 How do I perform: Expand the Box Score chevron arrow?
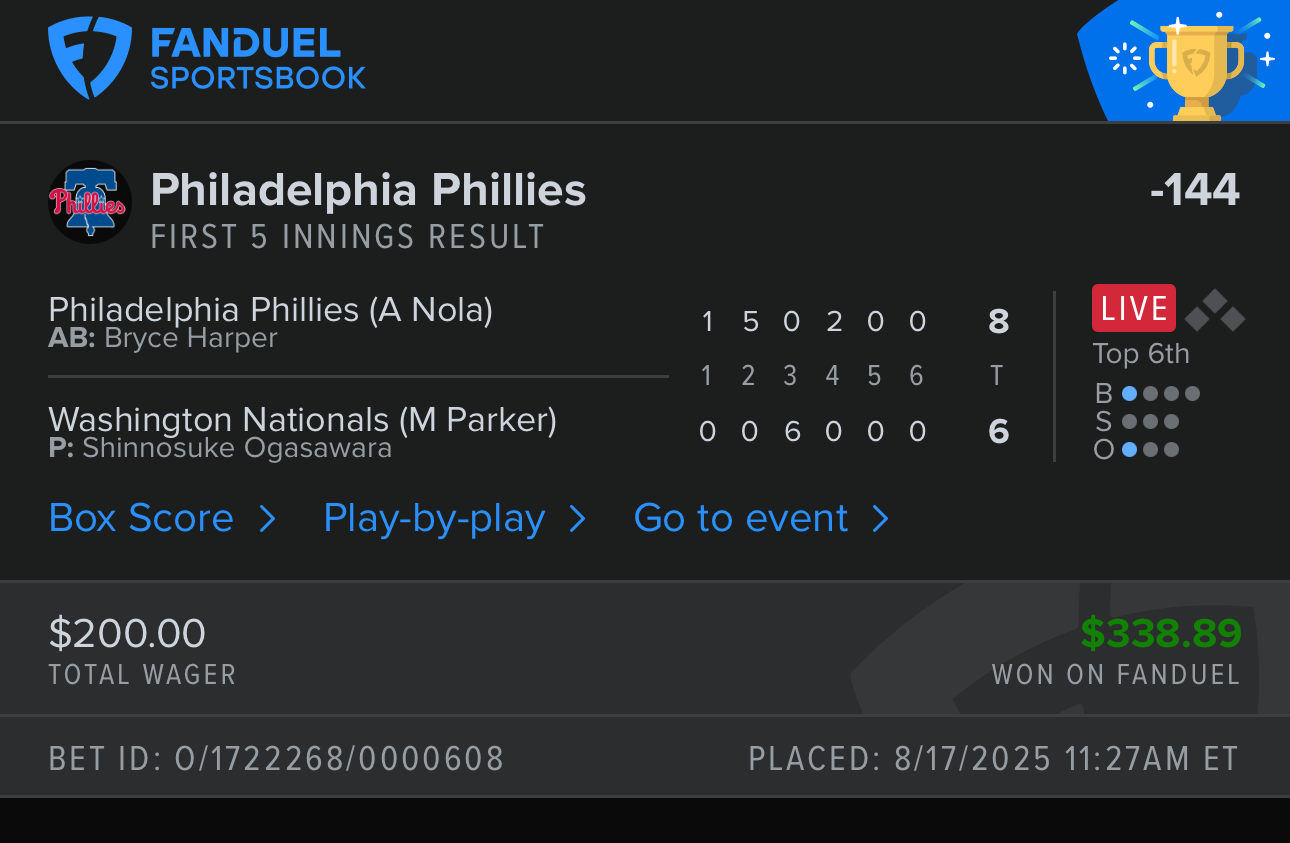coord(267,519)
